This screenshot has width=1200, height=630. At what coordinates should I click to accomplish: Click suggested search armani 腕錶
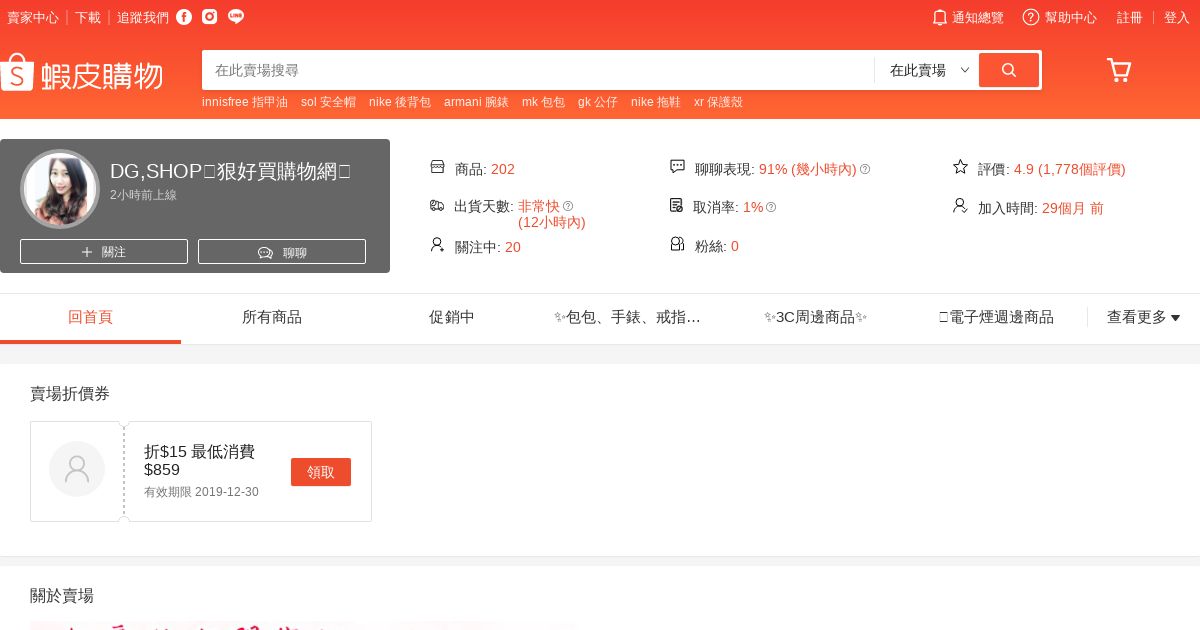[x=476, y=102]
